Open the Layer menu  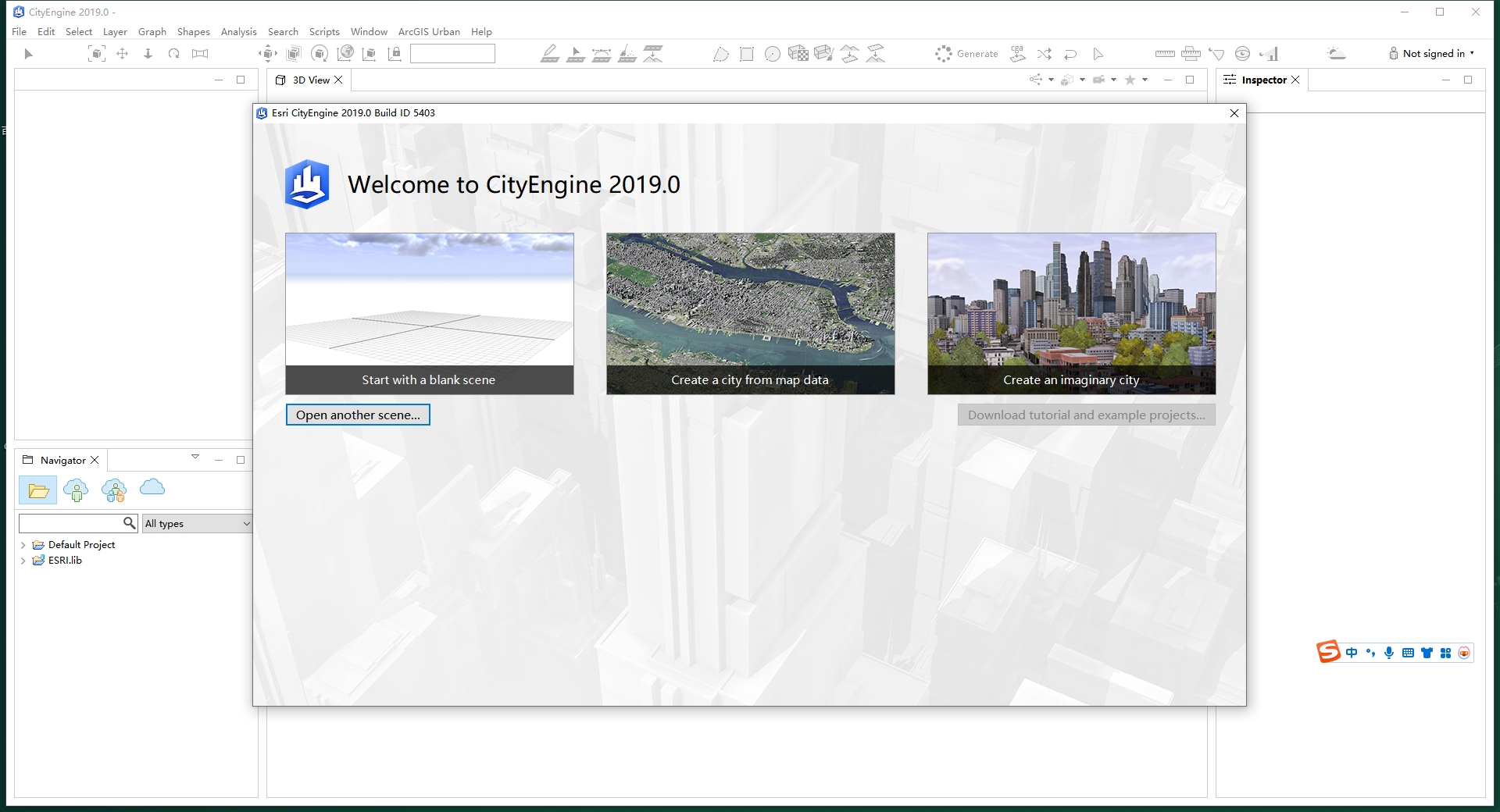pos(115,32)
